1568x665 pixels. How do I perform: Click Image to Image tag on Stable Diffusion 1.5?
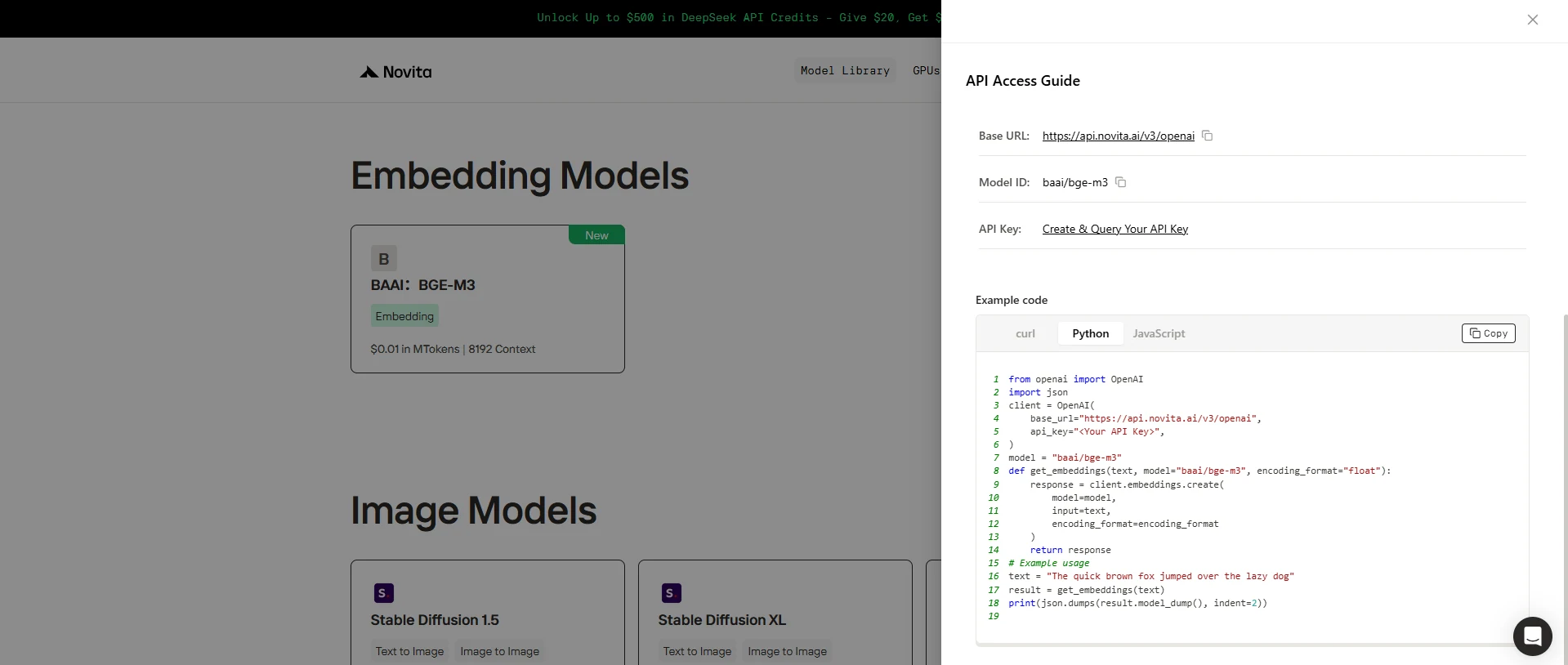pyautogui.click(x=499, y=651)
